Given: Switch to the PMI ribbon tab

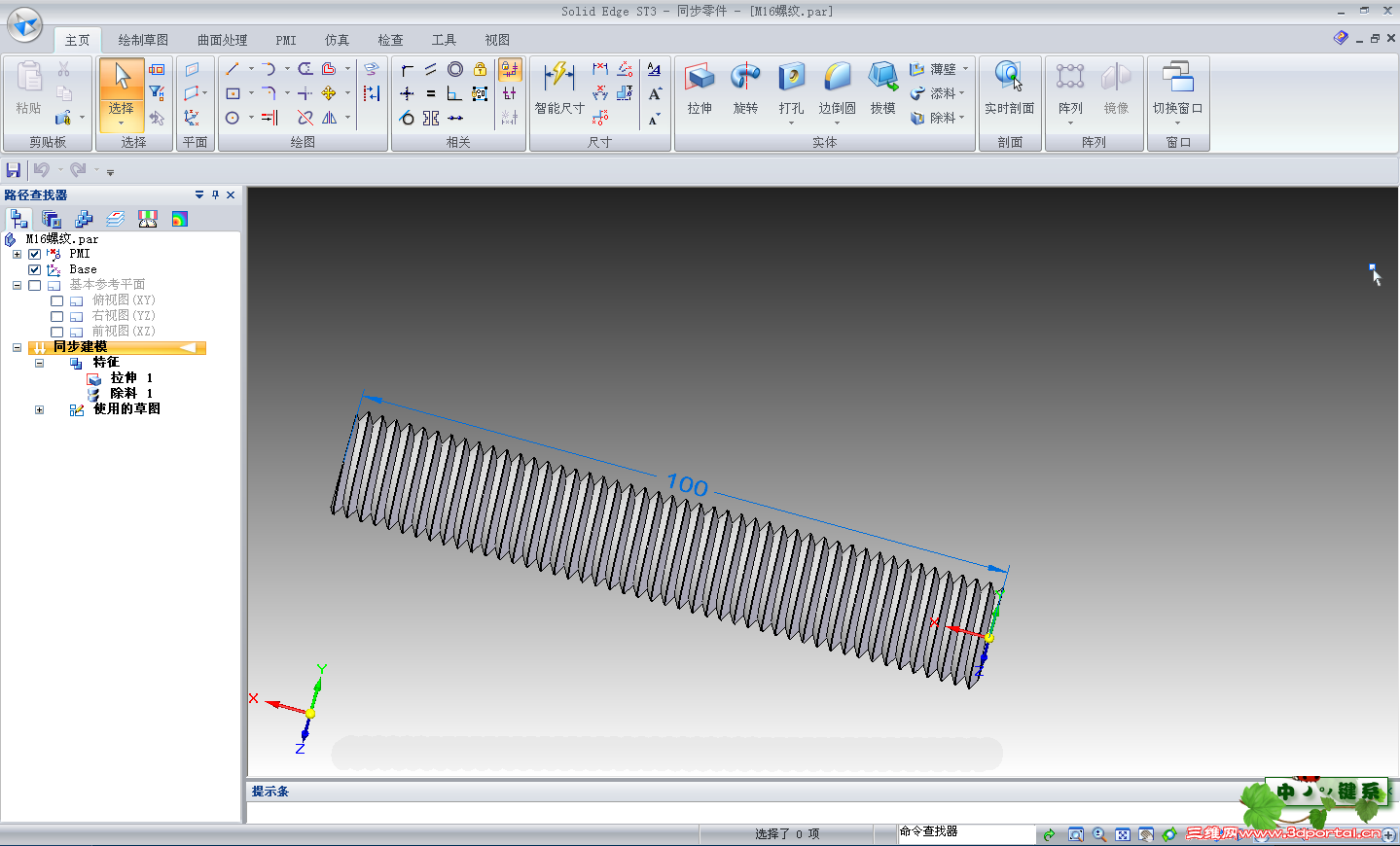Looking at the screenshot, I should [285, 40].
